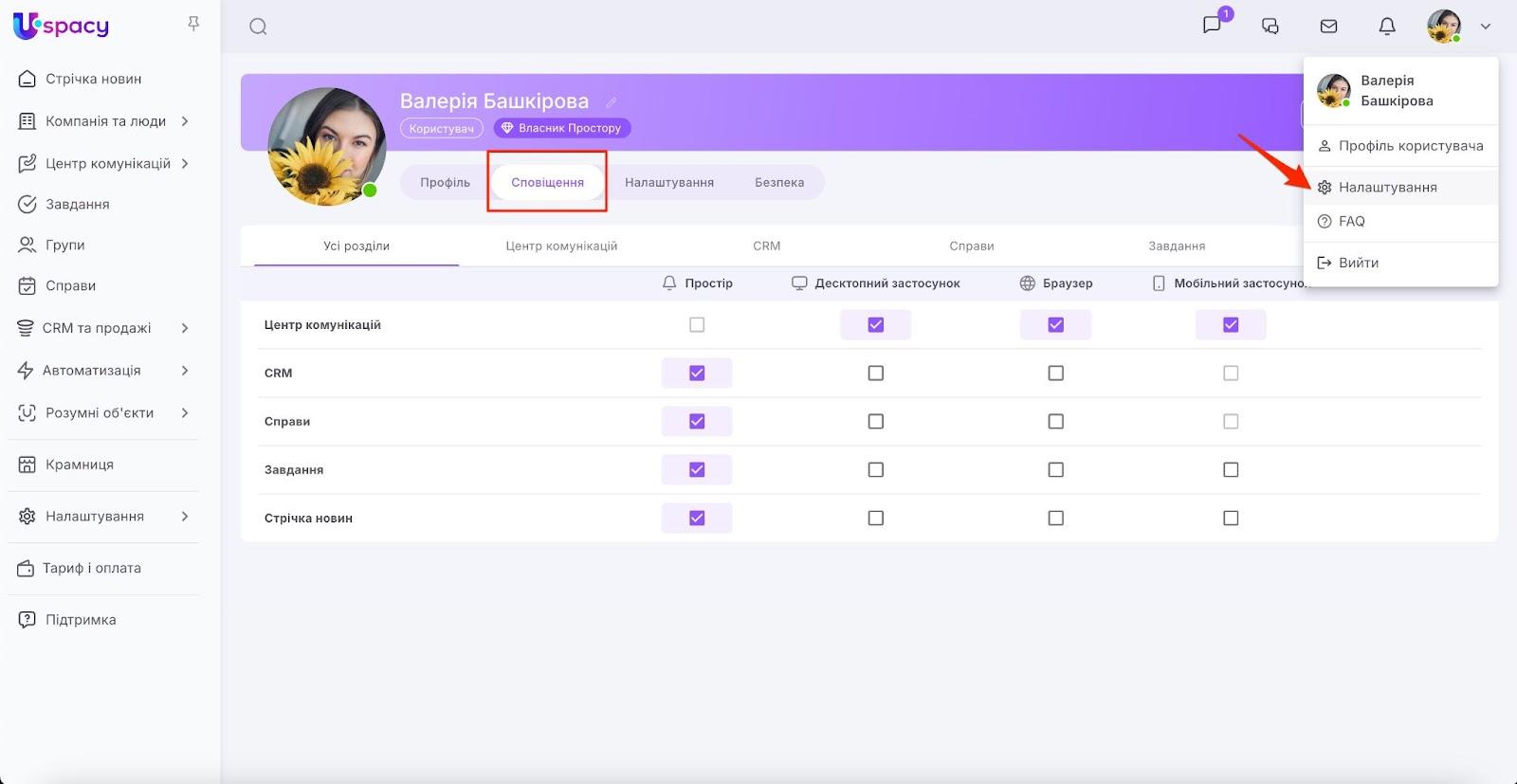Click the notifications bell icon
This screenshot has height=784, width=1517.
(1386, 27)
